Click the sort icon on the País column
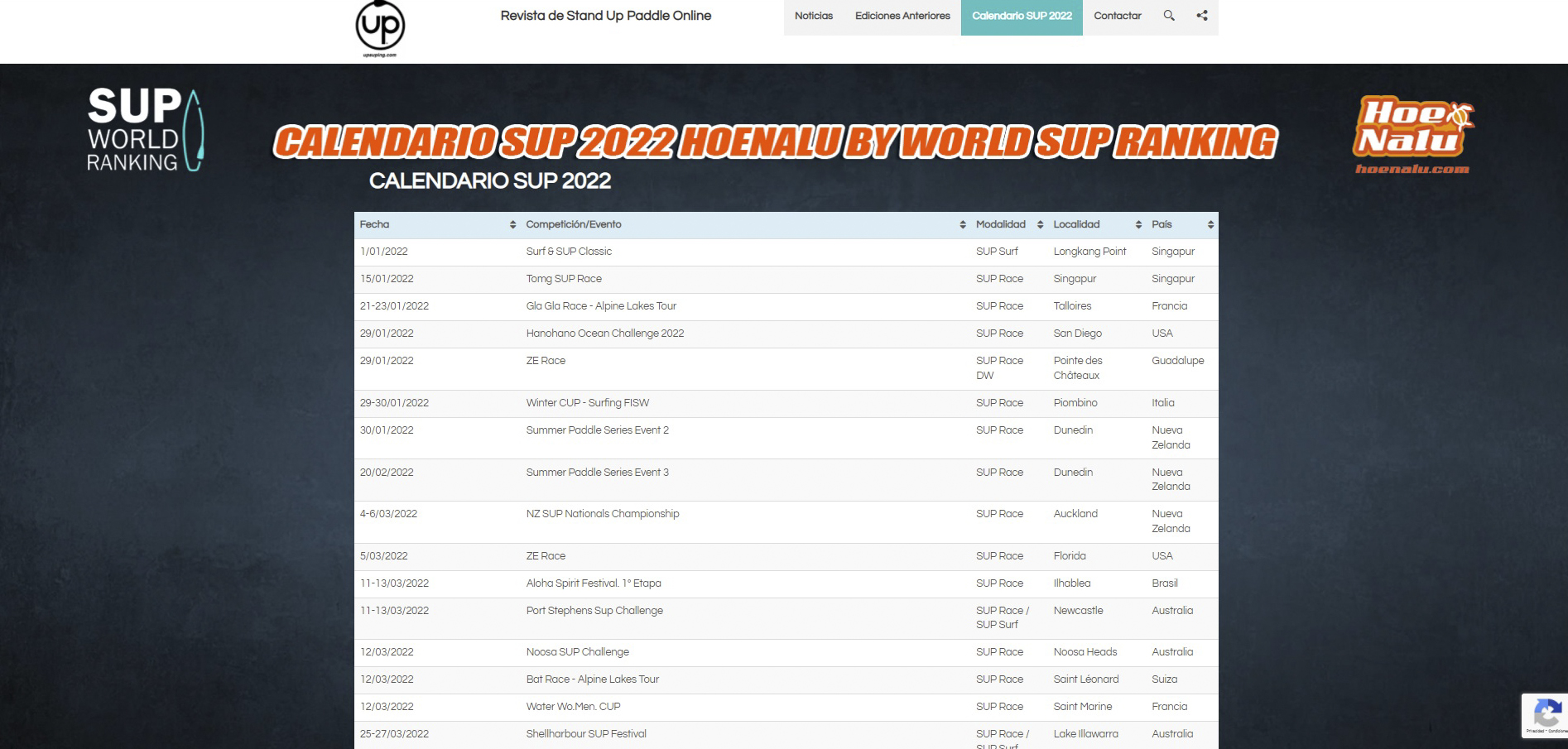The width and height of the screenshot is (1568, 749). tap(1210, 224)
